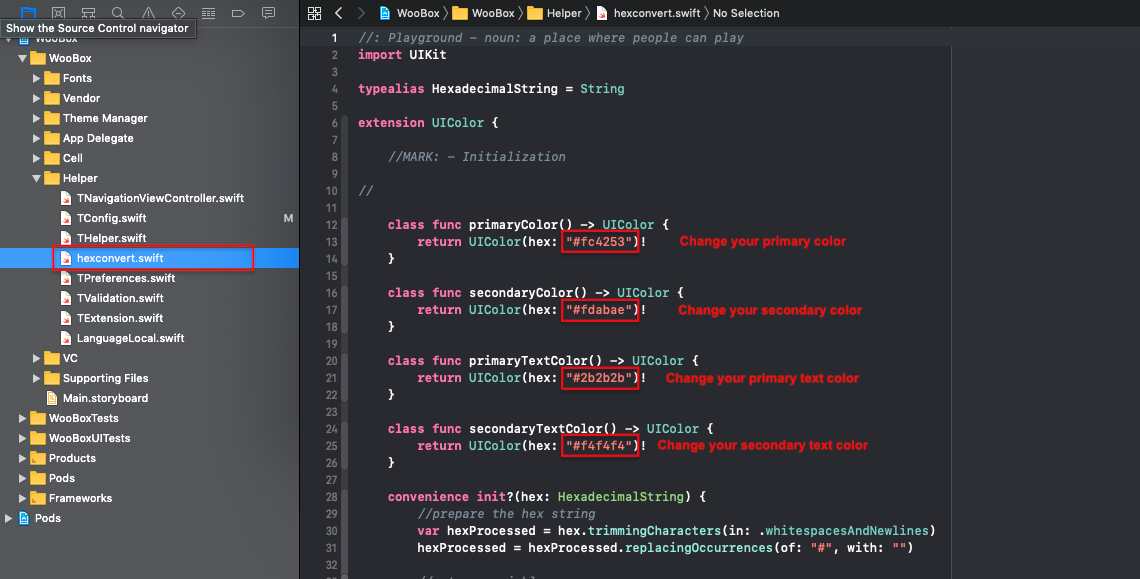Select the Theme Manager folder row

149,118
